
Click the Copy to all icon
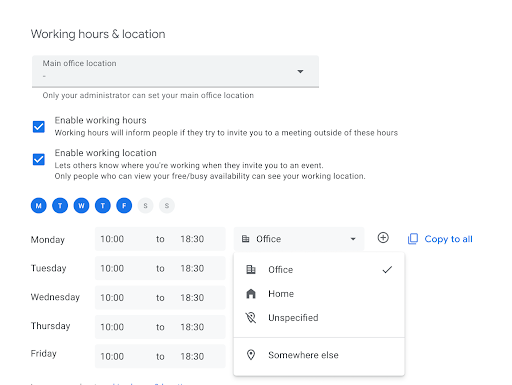(413, 239)
